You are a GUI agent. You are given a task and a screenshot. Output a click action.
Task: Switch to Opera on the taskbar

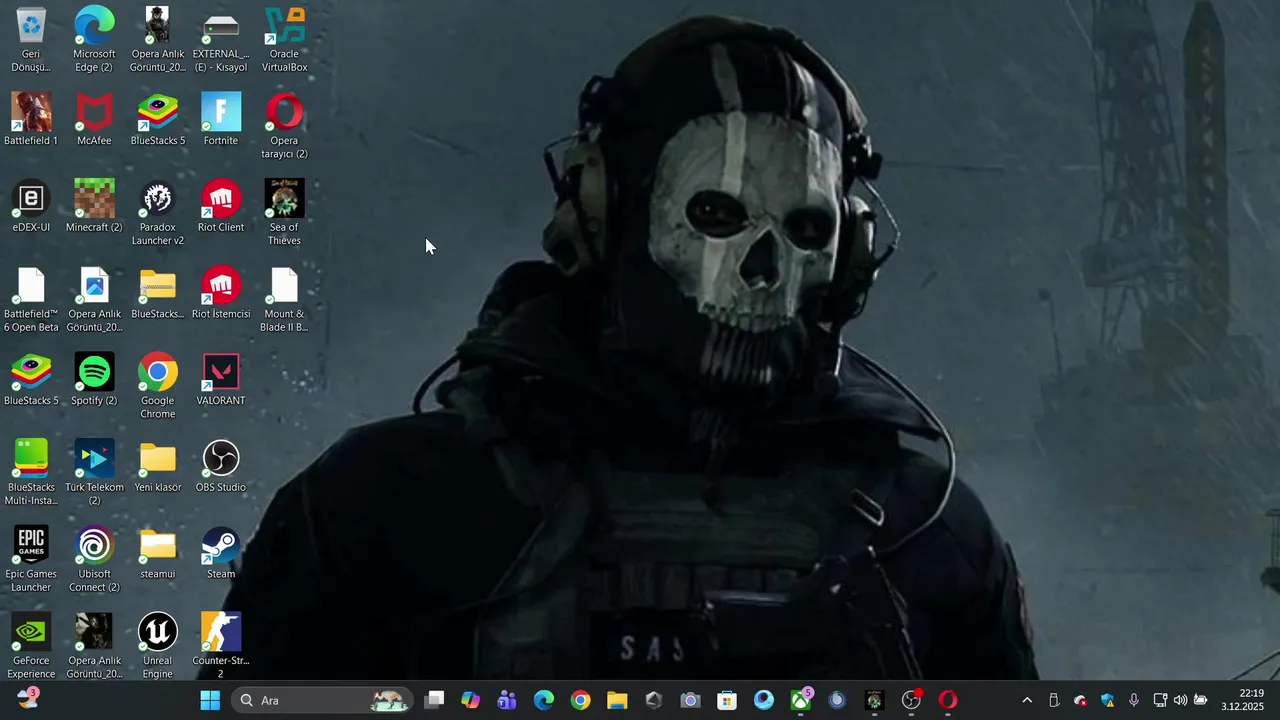948,700
